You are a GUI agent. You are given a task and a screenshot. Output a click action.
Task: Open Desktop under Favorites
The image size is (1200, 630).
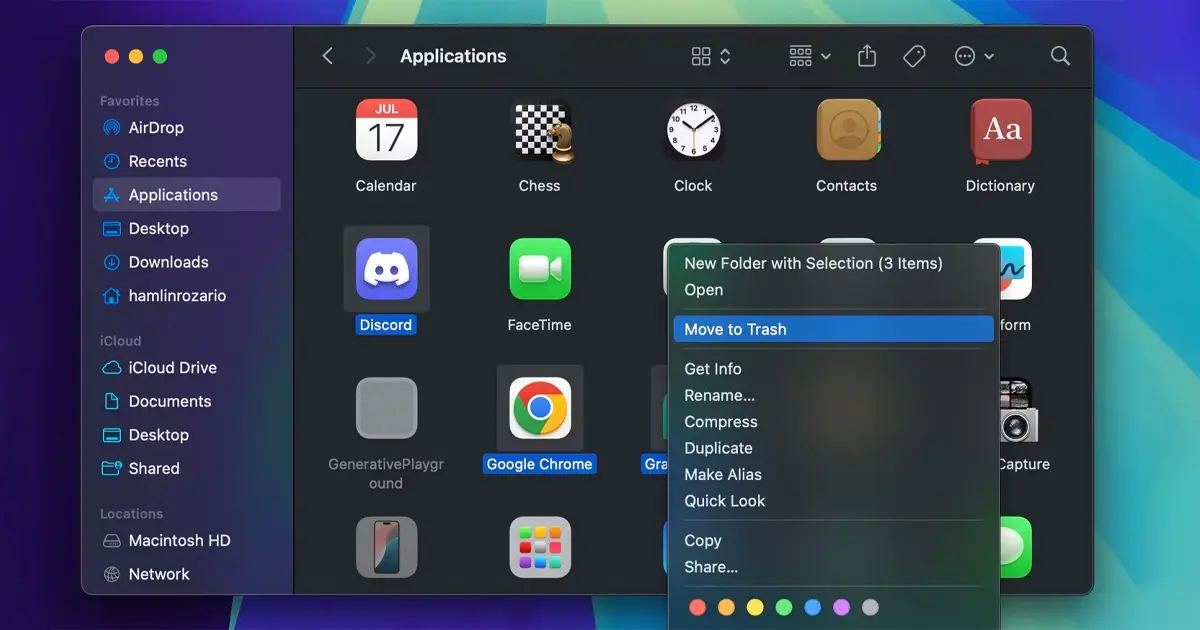(x=187, y=228)
